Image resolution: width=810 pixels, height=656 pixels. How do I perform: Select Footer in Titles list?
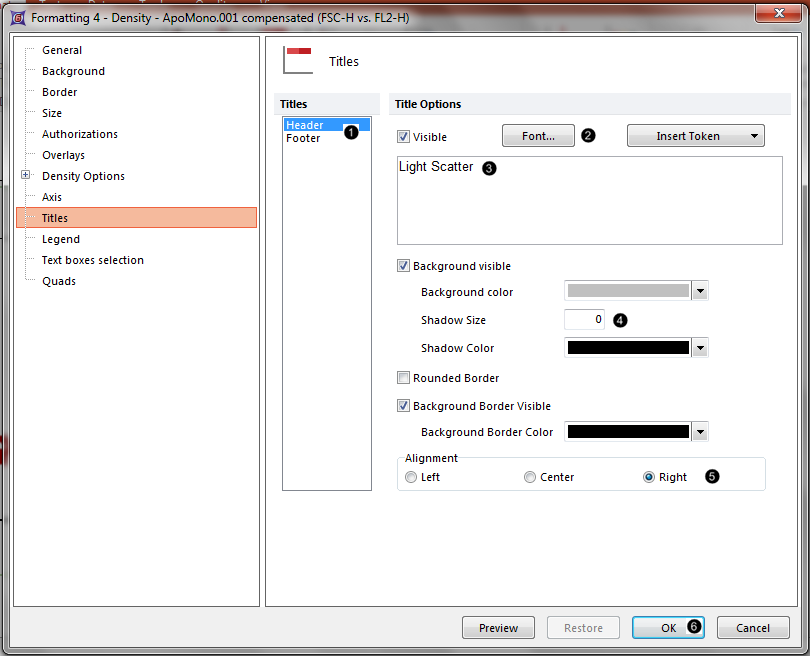(303, 139)
